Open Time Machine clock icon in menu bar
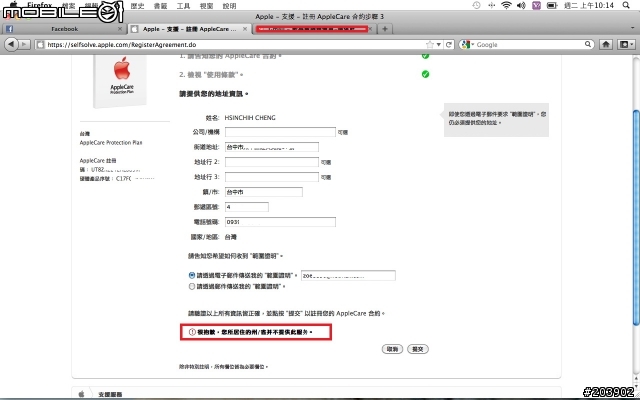This screenshot has height=400, width=640. (476, 5)
